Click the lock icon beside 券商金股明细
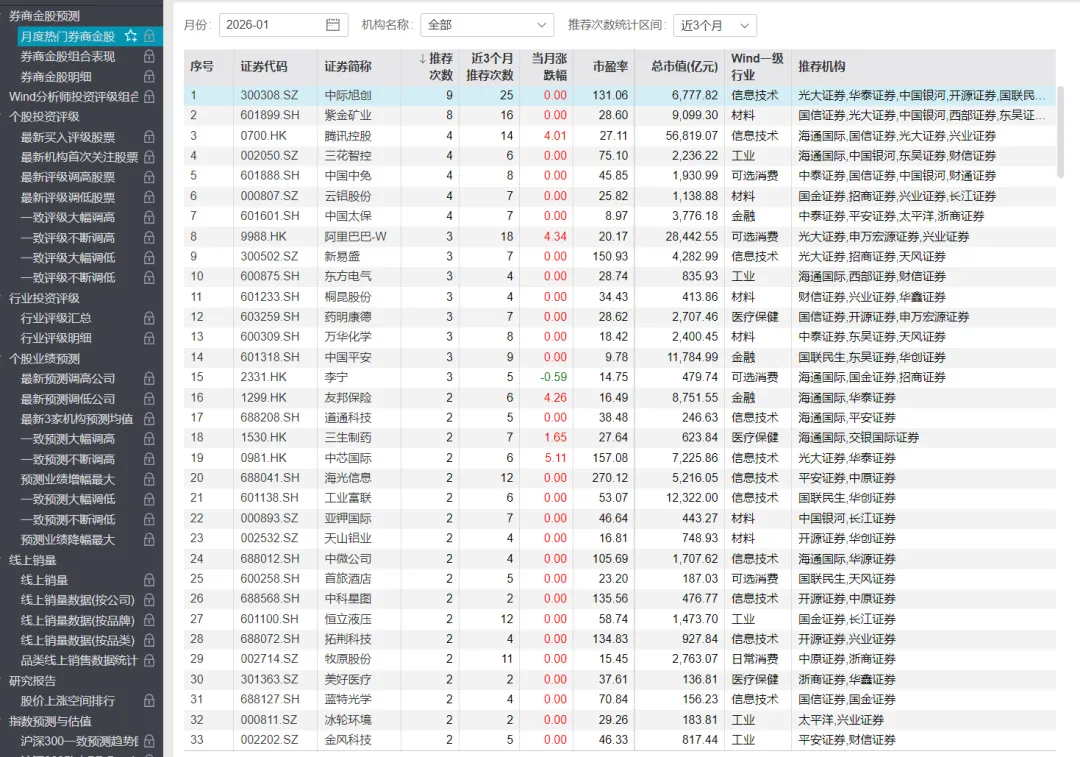This screenshot has height=757, width=1080. 149,76
